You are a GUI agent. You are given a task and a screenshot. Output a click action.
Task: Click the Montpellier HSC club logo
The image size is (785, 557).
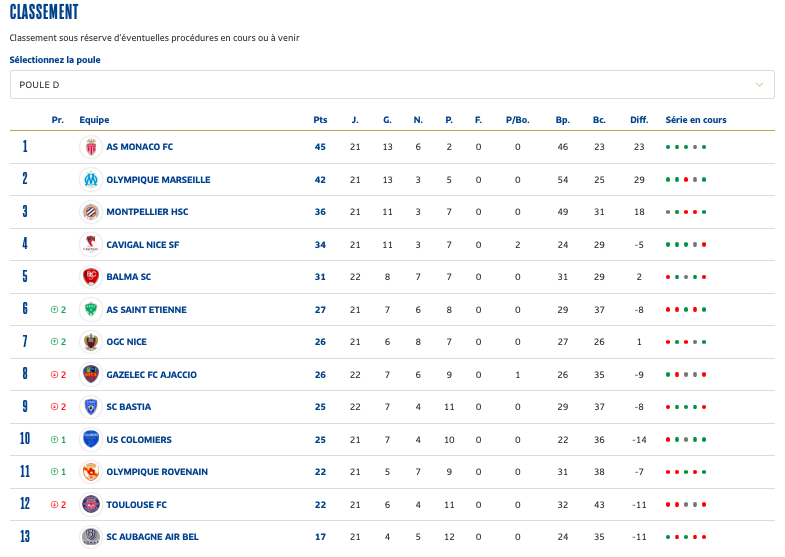[x=91, y=212]
